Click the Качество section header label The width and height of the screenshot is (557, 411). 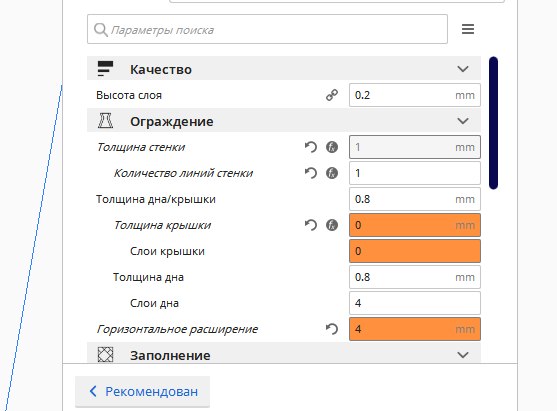tap(161, 69)
